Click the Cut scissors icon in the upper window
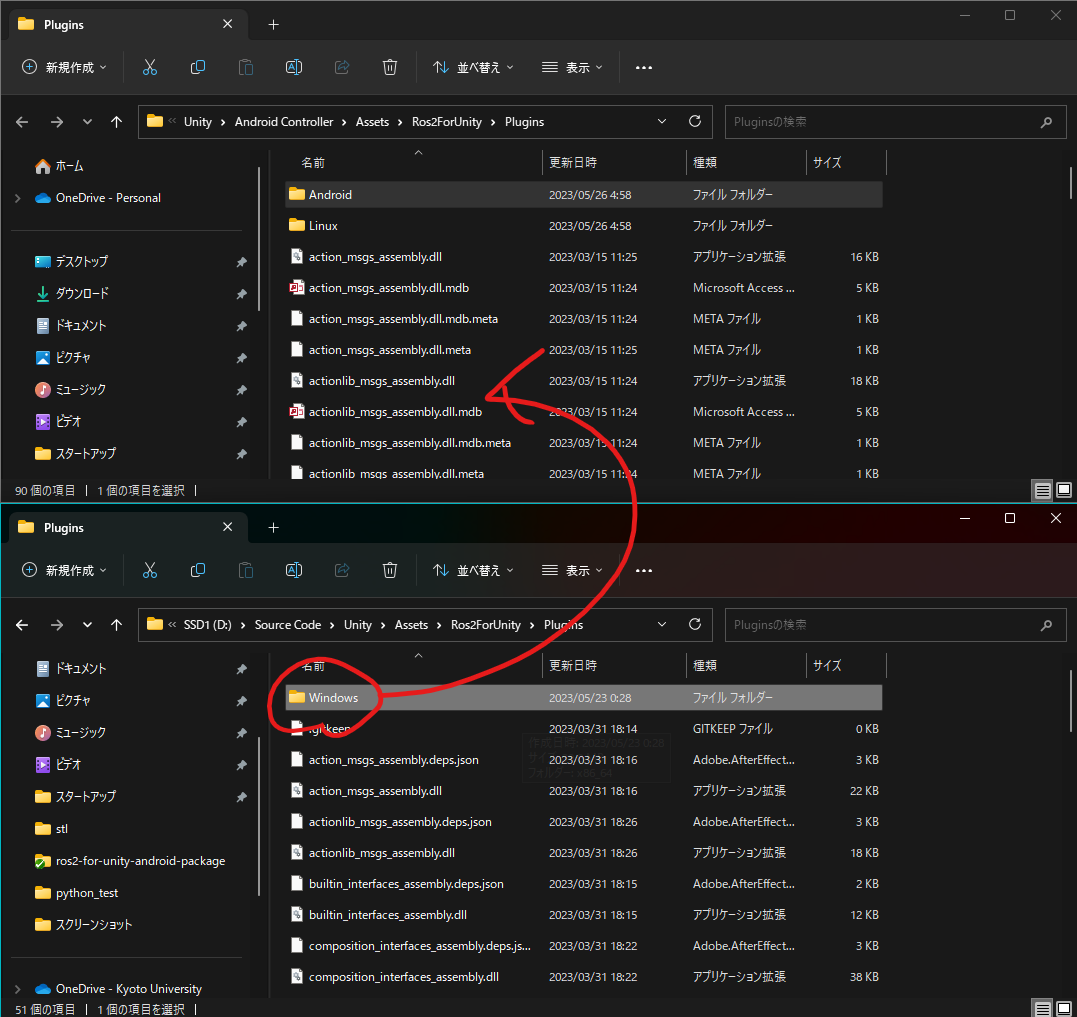 pyautogui.click(x=150, y=67)
